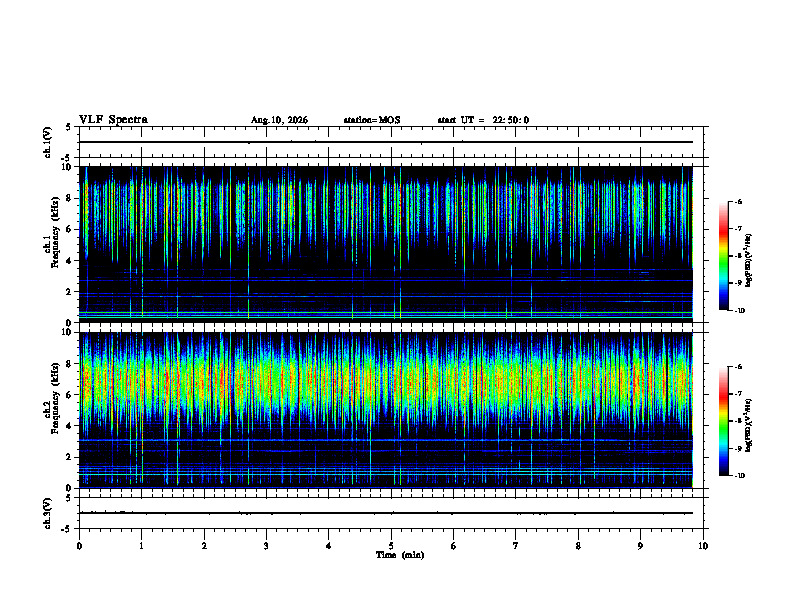792x612 pixels.
Task: Click the ch.3(V) waveform strip
Action: [x=391, y=513]
